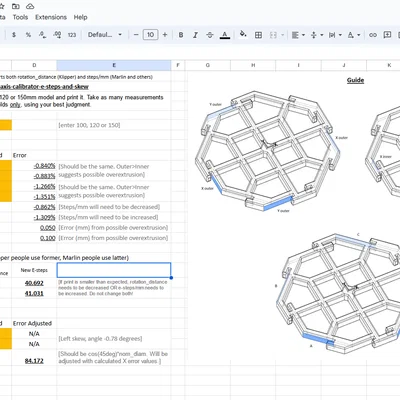
Task: Expand horizontal align options
Action: 298,35
